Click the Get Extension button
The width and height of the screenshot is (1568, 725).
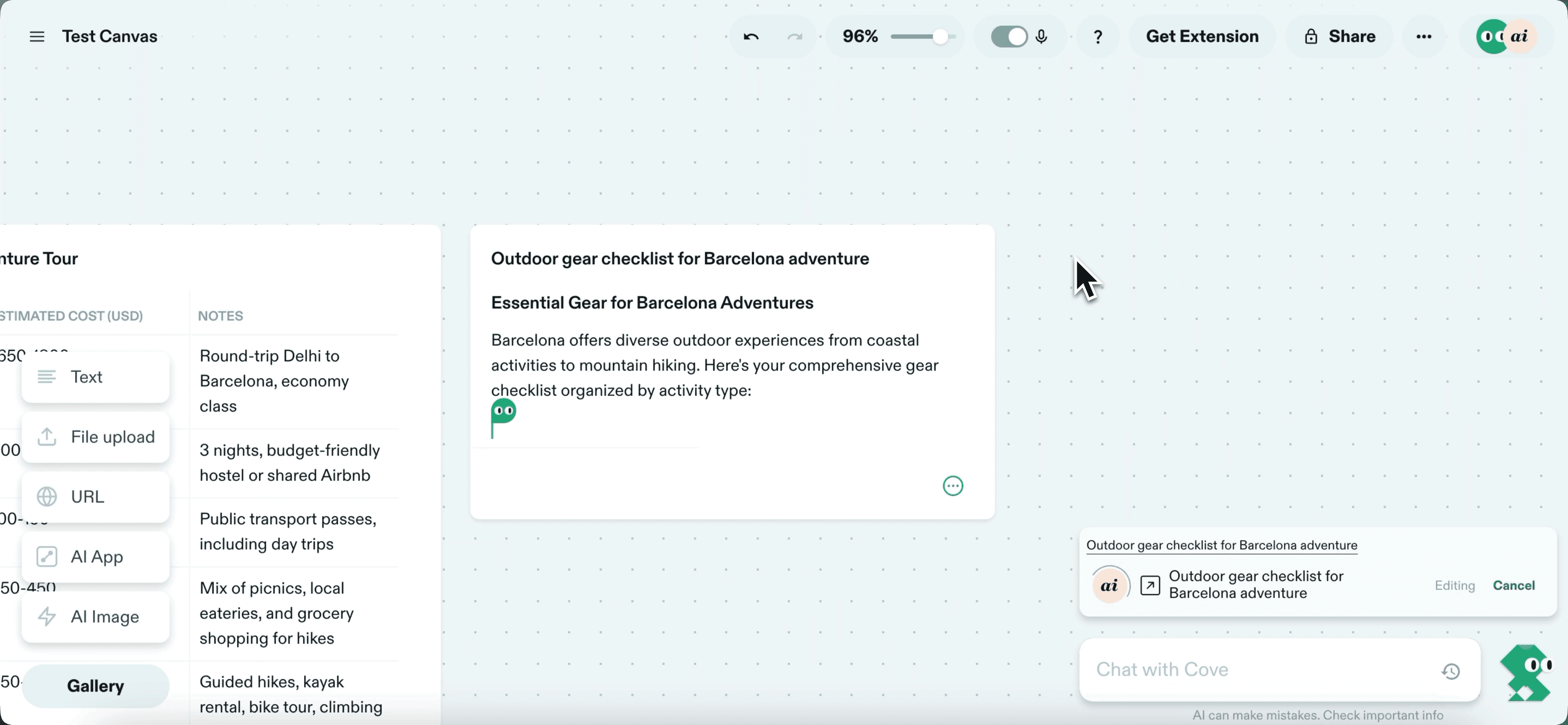tap(1201, 36)
